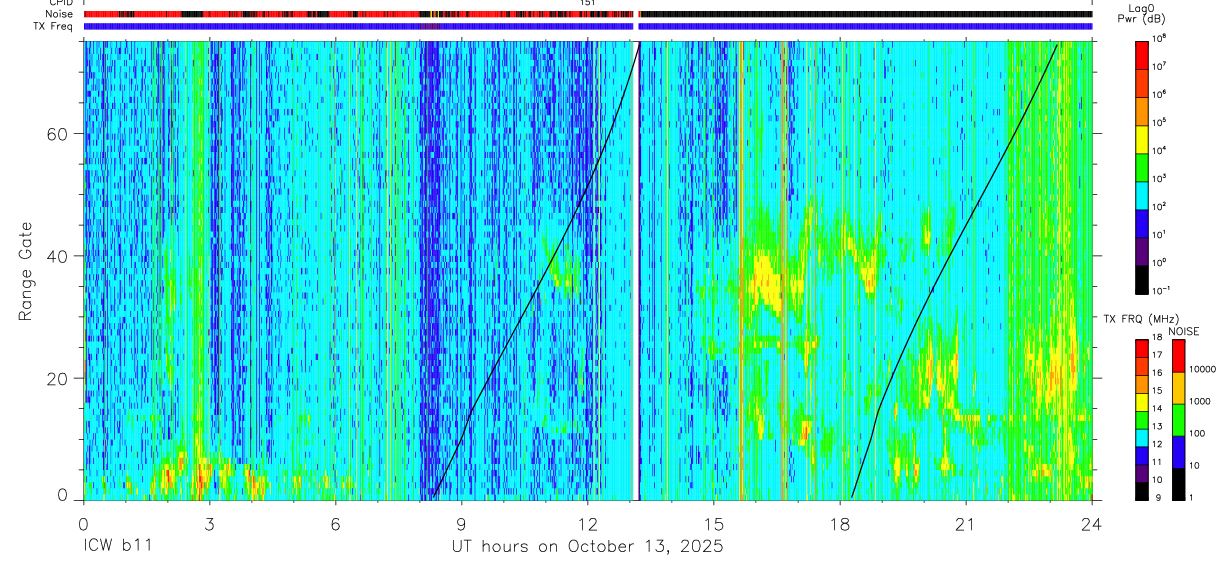This screenshot has width=1228, height=567.
Task: Click the 'TX Freq' row label
Action: tap(53, 26)
